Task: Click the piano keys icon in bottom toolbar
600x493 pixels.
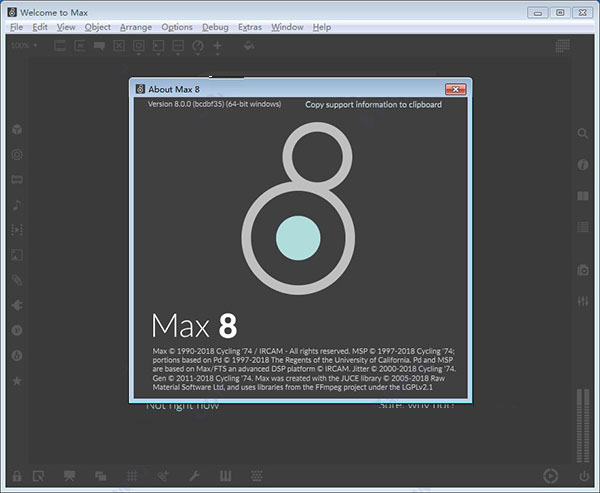Action: coord(225,476)
